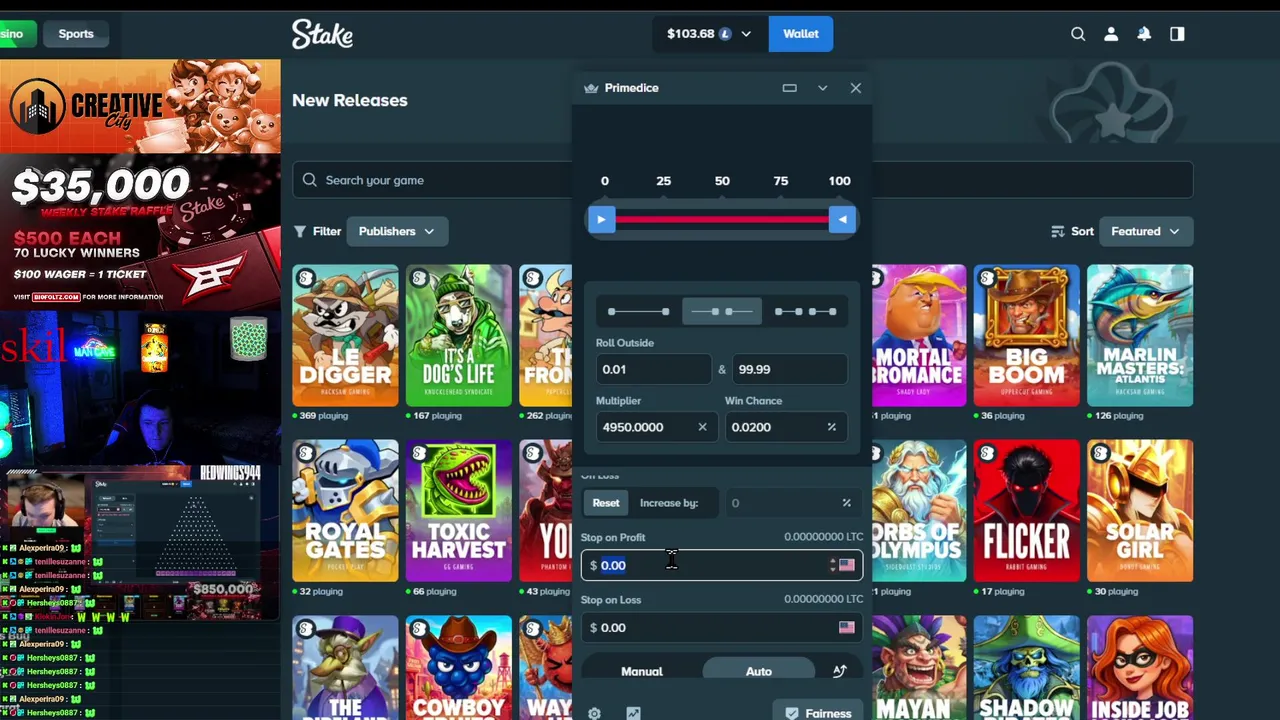Click the $35,000 weekly raffle banner

[140, 232]
